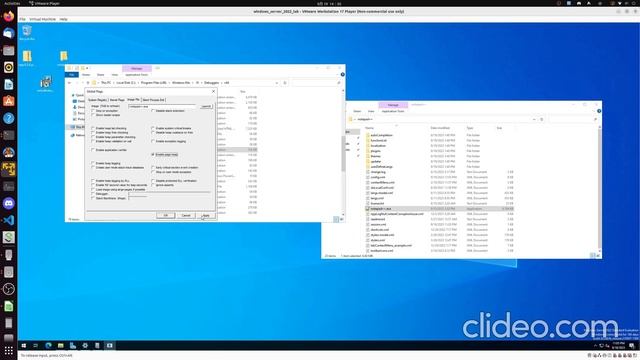Switch the Notepad++ folder window to details view
The image size is (640, 360).
click(593, 256)
